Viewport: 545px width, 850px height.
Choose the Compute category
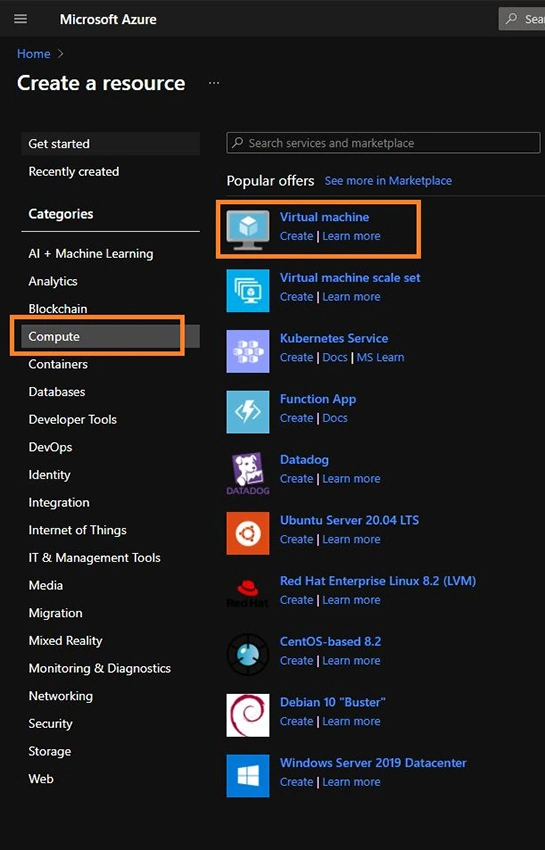[111, 336]
